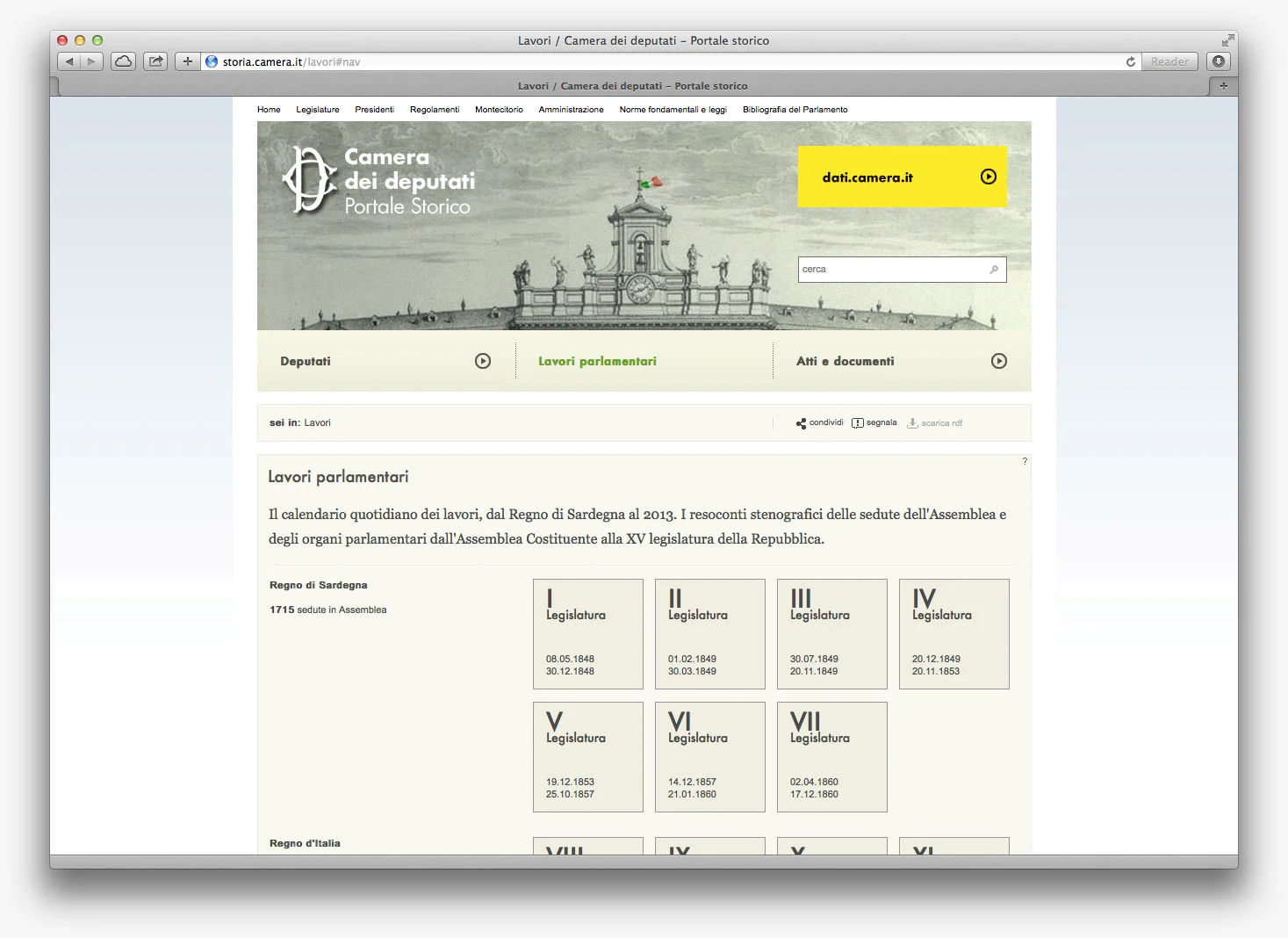Image resolution: width=1288 pixels, height=938 pixels.
Task: Open the II Legislatura card
Action: pyautogui.click(x=710, y=634)
